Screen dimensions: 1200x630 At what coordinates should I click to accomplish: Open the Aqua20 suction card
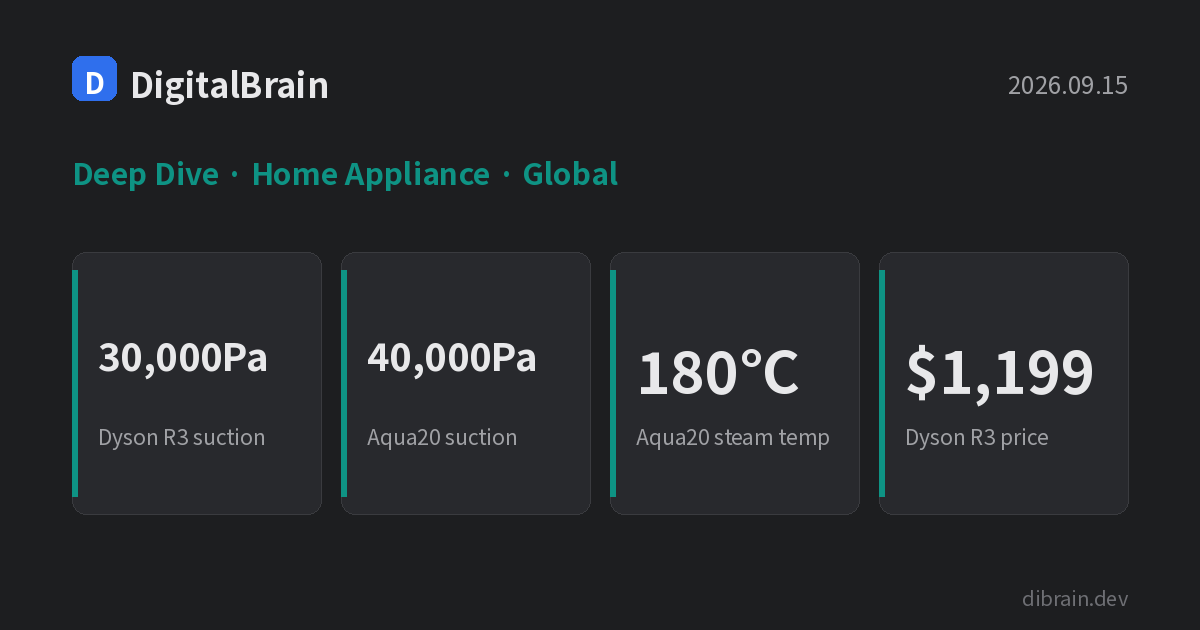coord(466,383)
